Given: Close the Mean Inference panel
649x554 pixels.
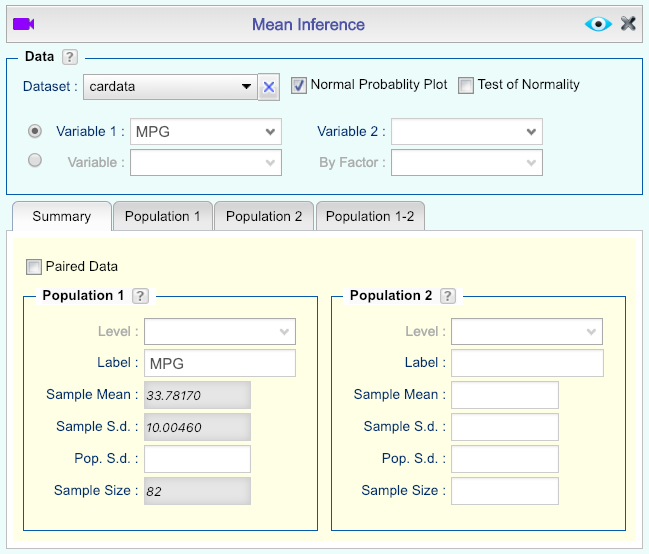Looking at the screenshot, I should coord(628,24).
